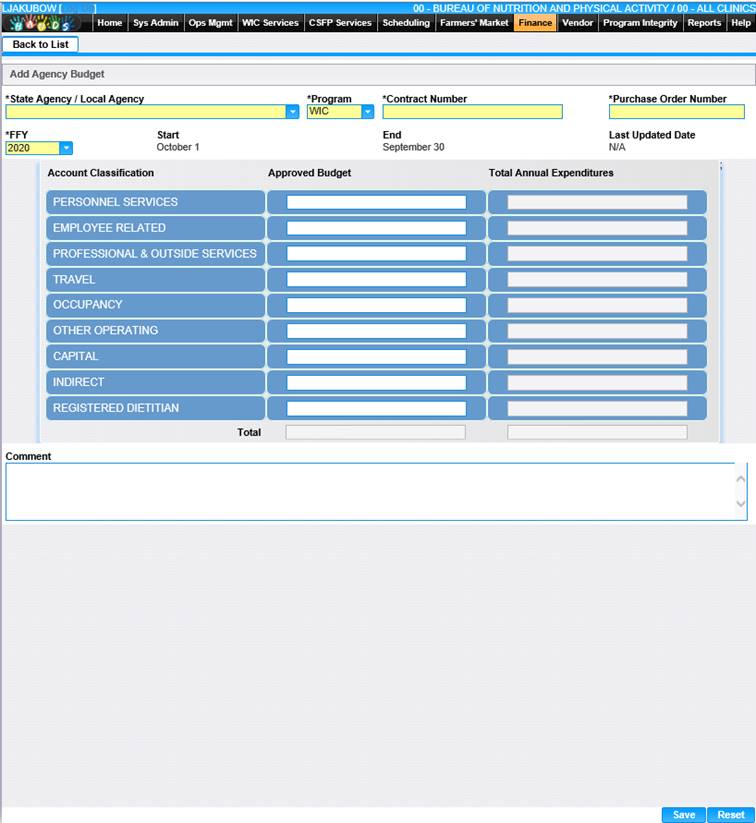The image size is (756, 823).
Task: Click Approved Budget field for Registered Dietitian
Action: (x=376, y=408)
